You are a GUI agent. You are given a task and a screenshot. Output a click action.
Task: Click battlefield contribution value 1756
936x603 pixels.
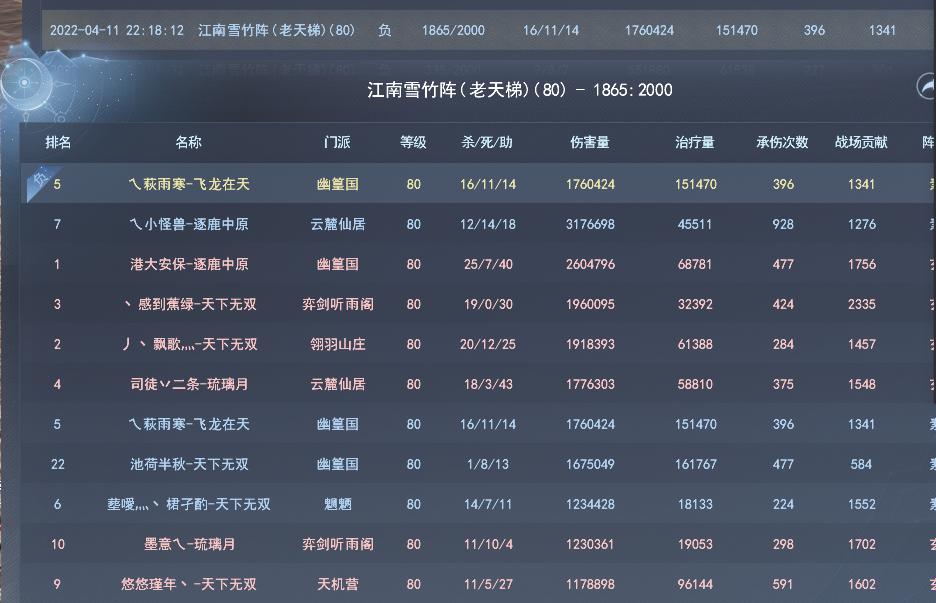(861, 264)
